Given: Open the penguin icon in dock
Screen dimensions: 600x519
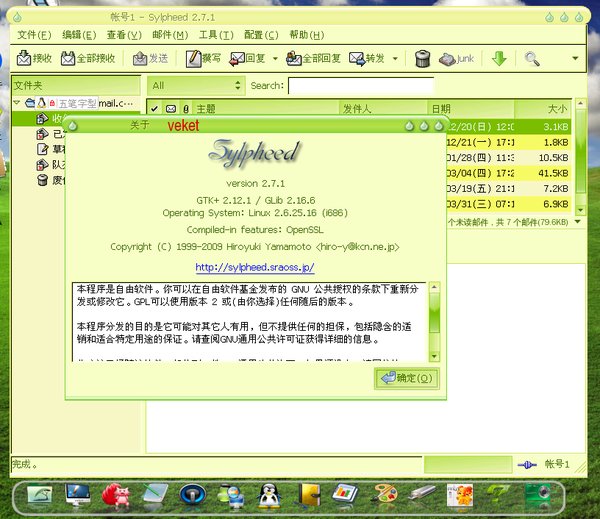Looking at the screenshot, I should click(x=269, y=496).
